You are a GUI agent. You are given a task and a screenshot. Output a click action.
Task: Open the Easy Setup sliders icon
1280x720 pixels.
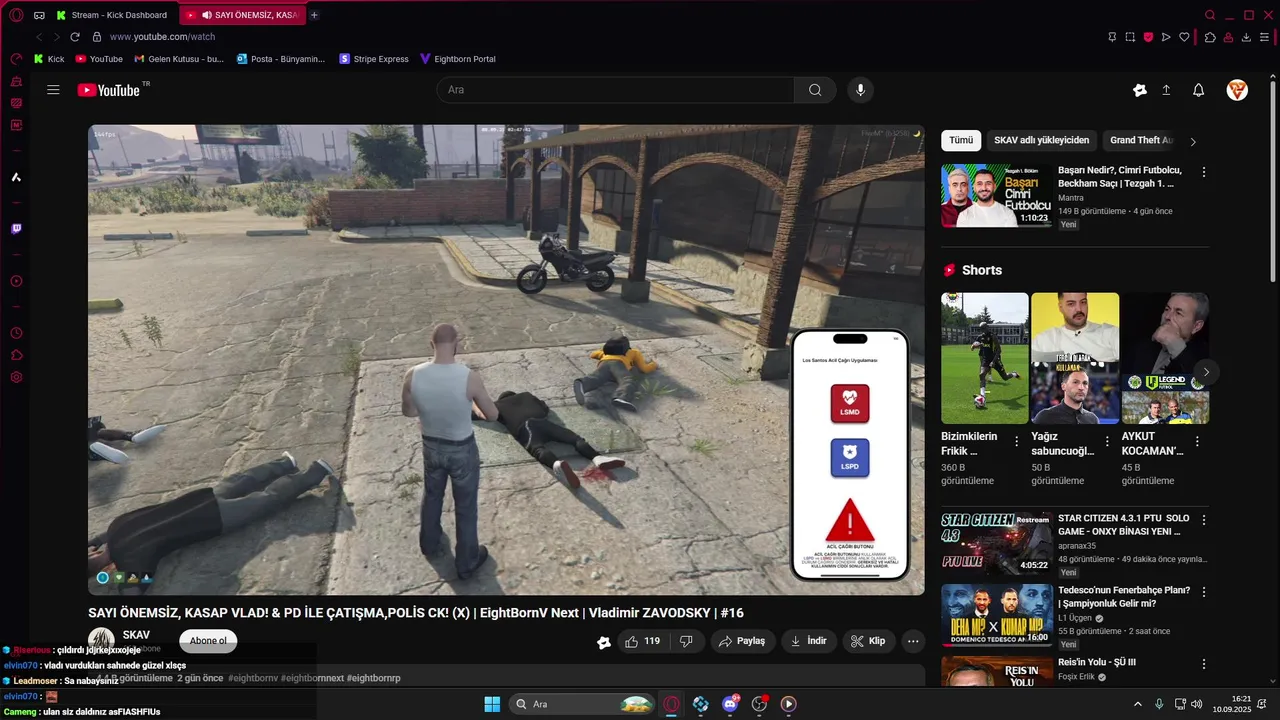click(x=1264, y=37)
